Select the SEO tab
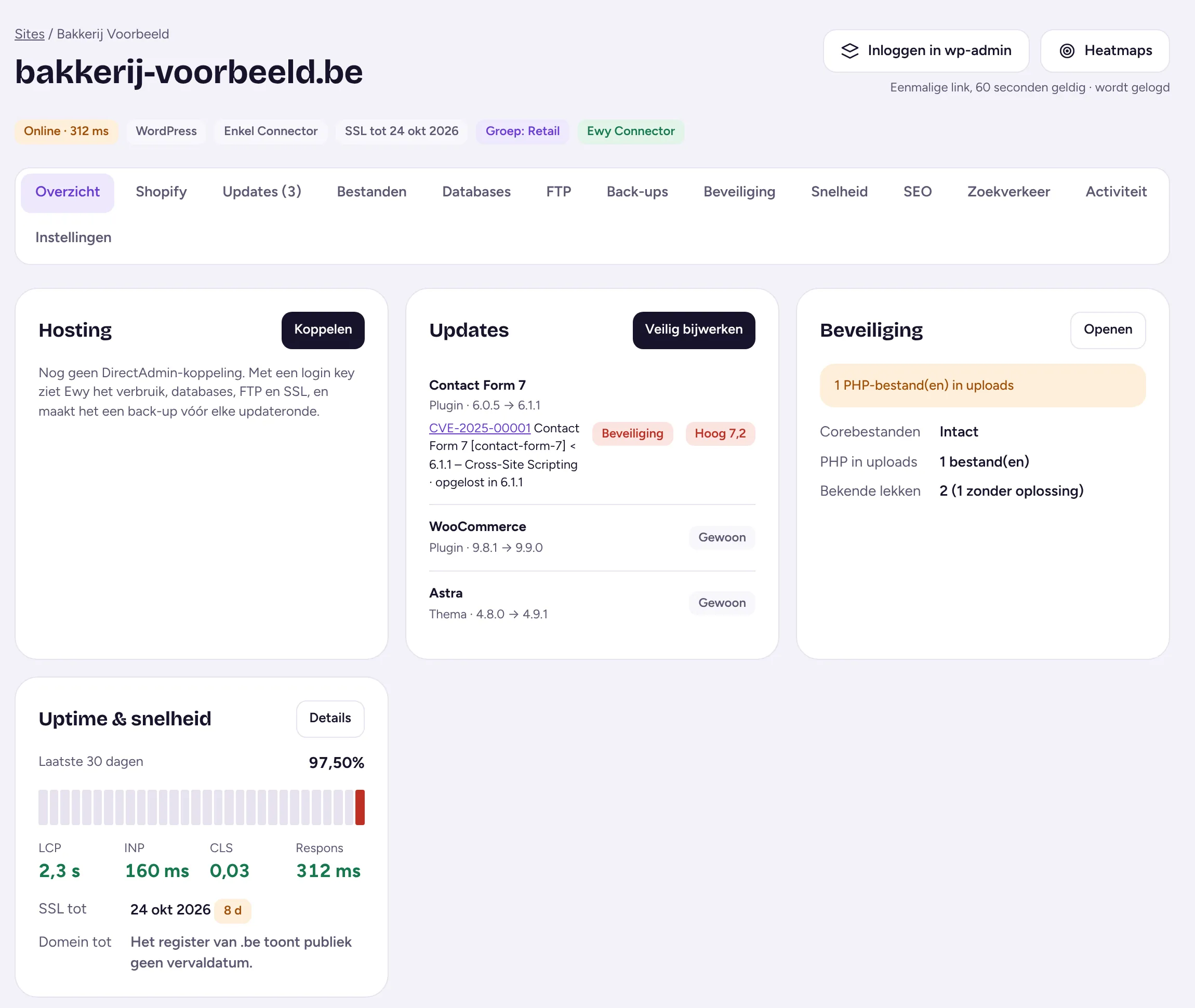This screenshot has width=1195, height=1008. tap(917, 192)
